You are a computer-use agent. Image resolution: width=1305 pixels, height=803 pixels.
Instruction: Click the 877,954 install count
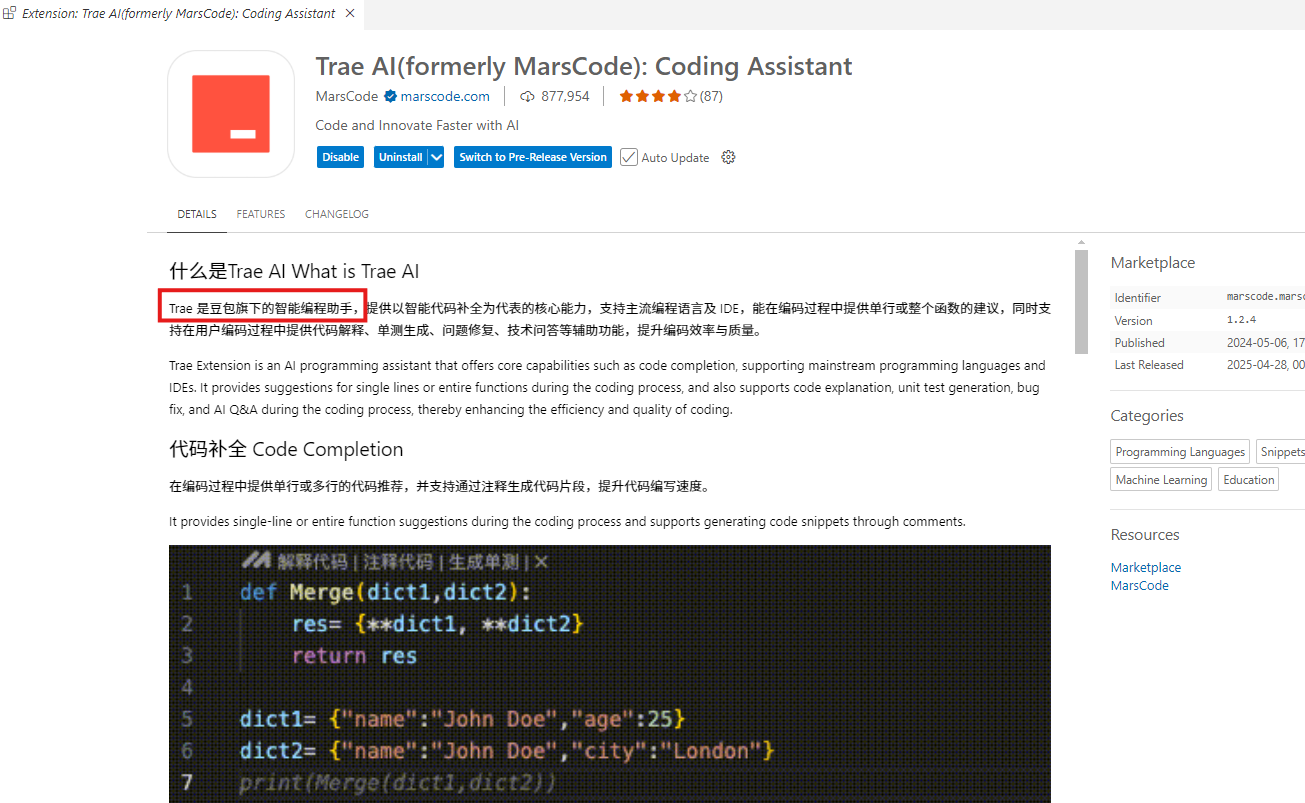(x=565, y=97)
